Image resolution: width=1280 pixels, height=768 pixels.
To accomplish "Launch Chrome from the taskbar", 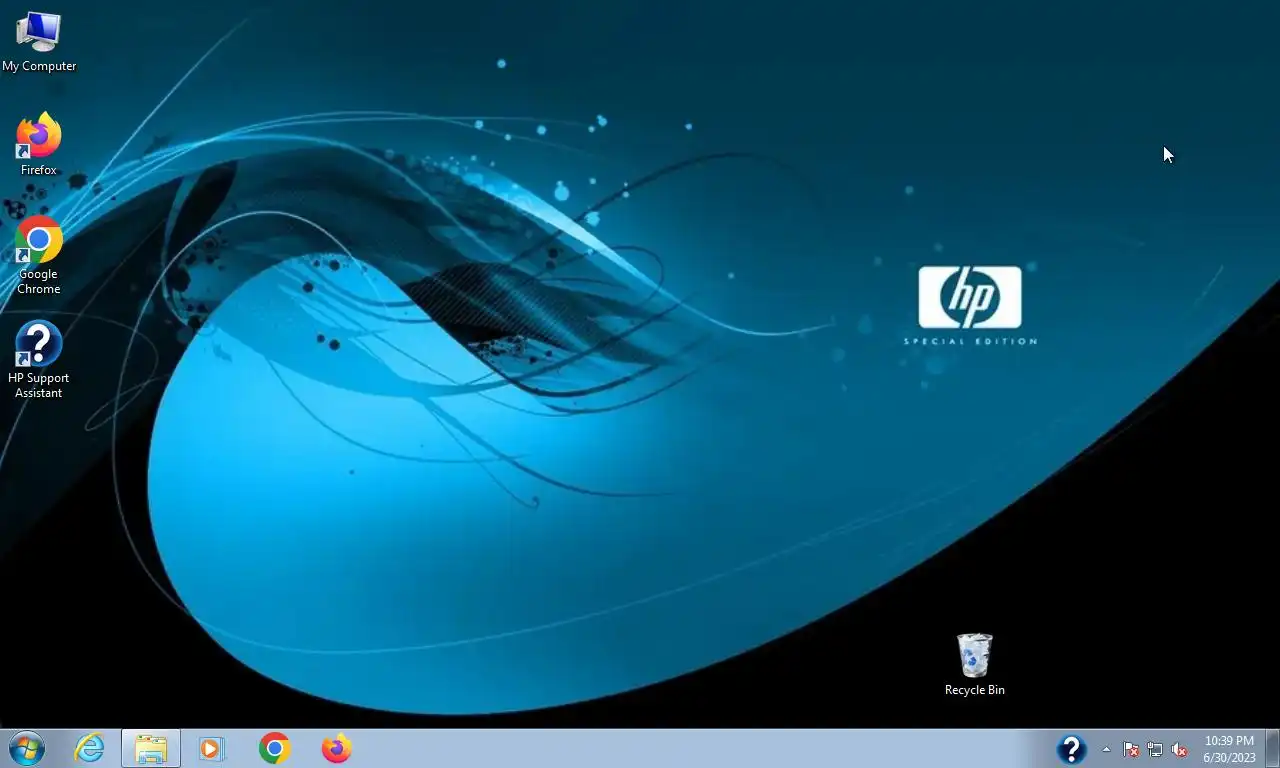I will coord(274,748).
